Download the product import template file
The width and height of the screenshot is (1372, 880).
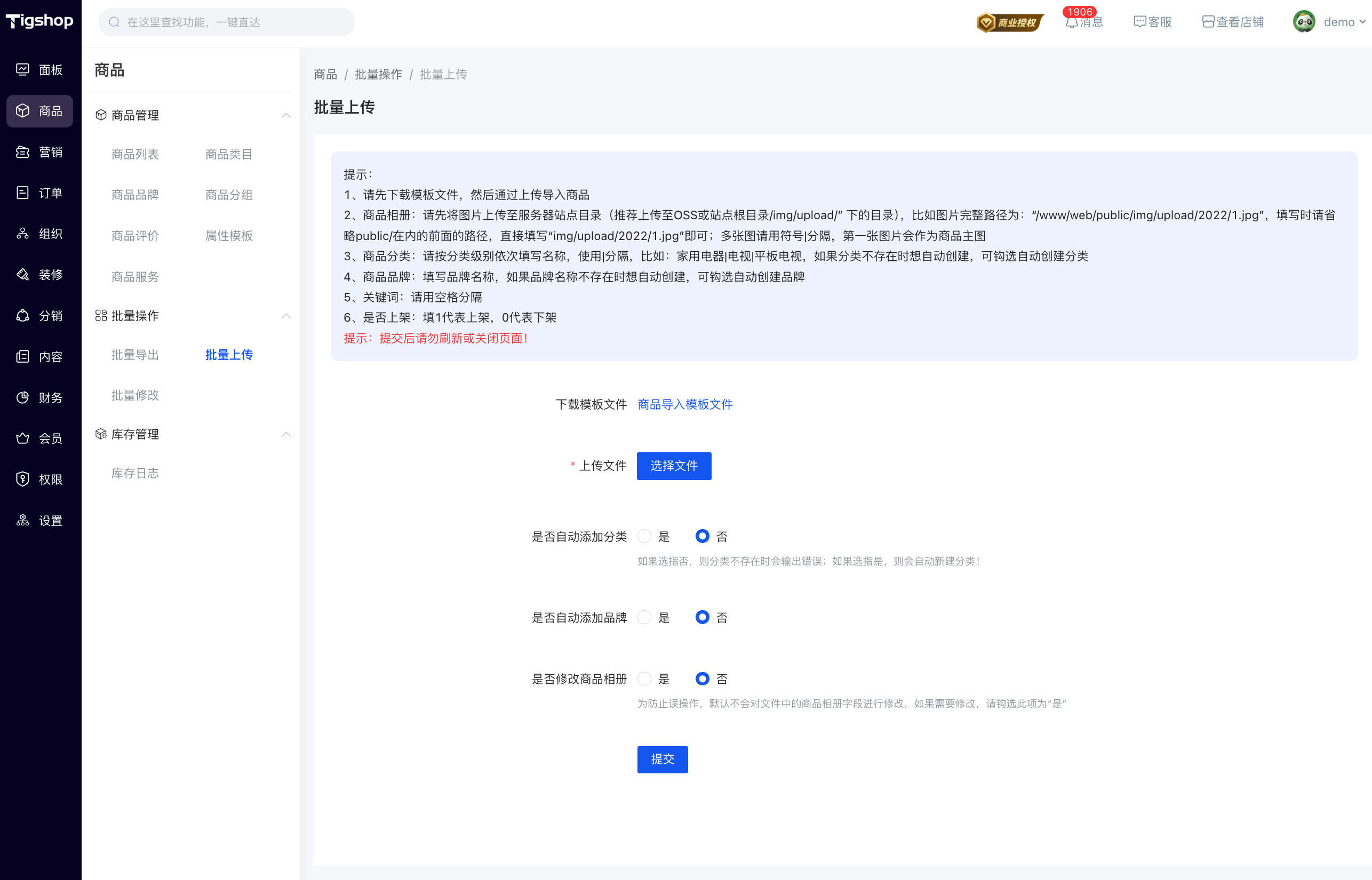(684, 405)
